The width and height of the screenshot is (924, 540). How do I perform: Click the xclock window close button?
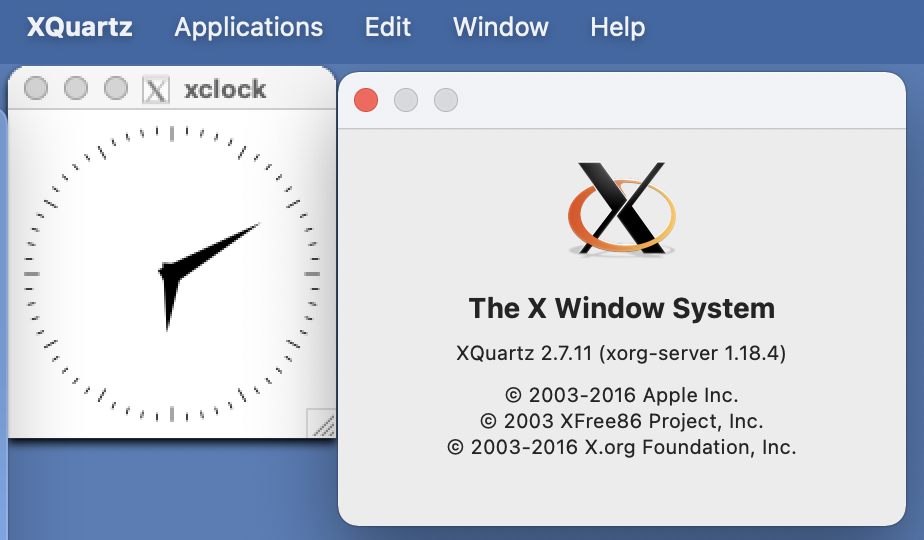point(36,88)
